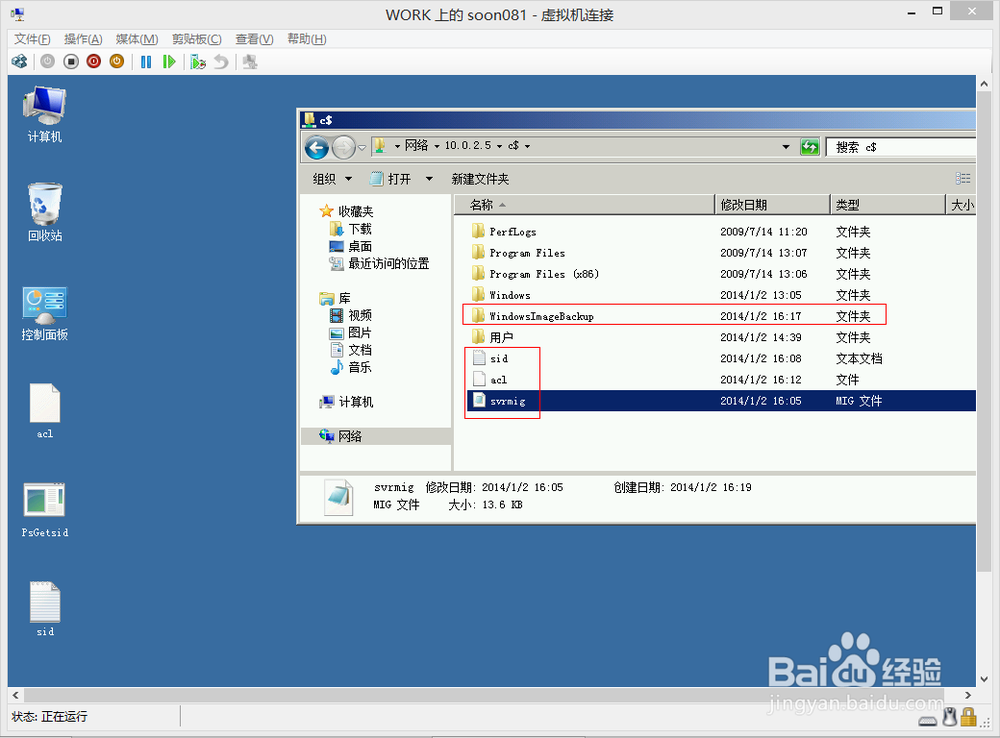Click 新建文件夹 button
The height and width of the screenshot is (738, 1000).
click(480, 179)
